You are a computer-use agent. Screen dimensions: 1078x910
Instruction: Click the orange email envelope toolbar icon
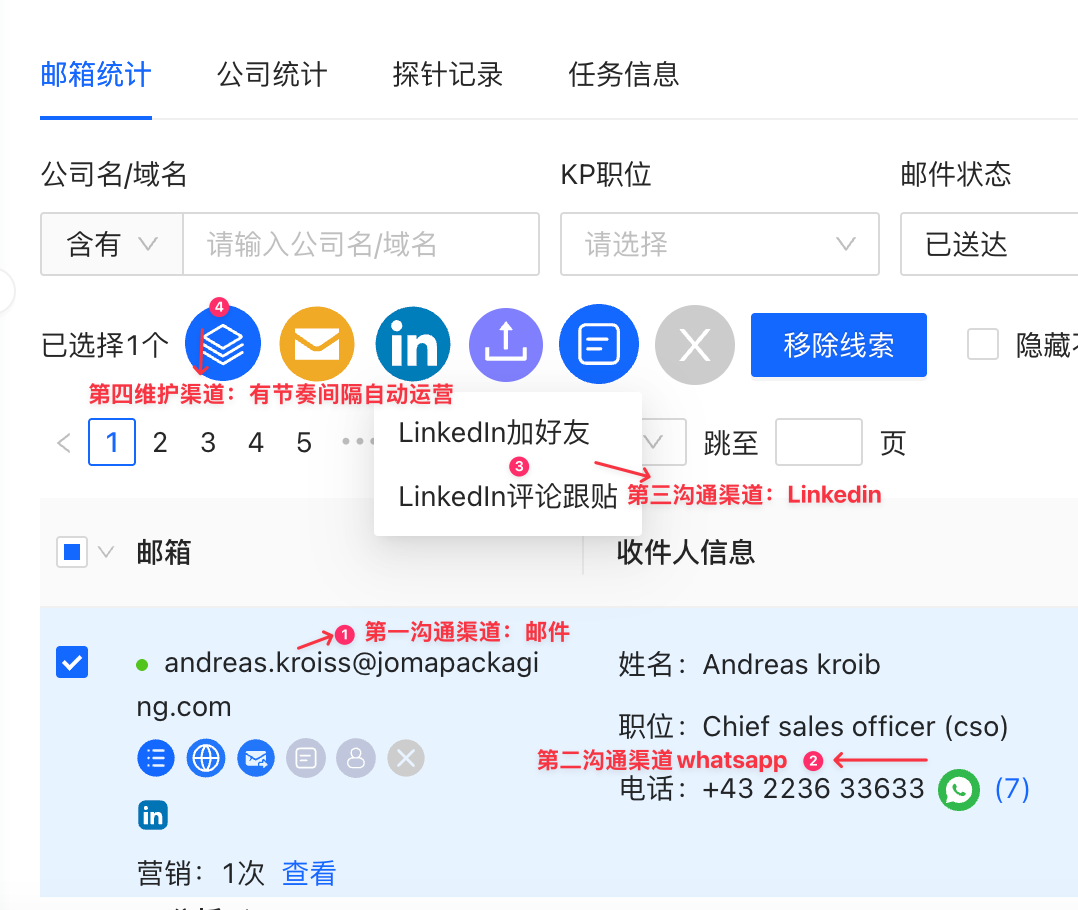click(317, 344)
